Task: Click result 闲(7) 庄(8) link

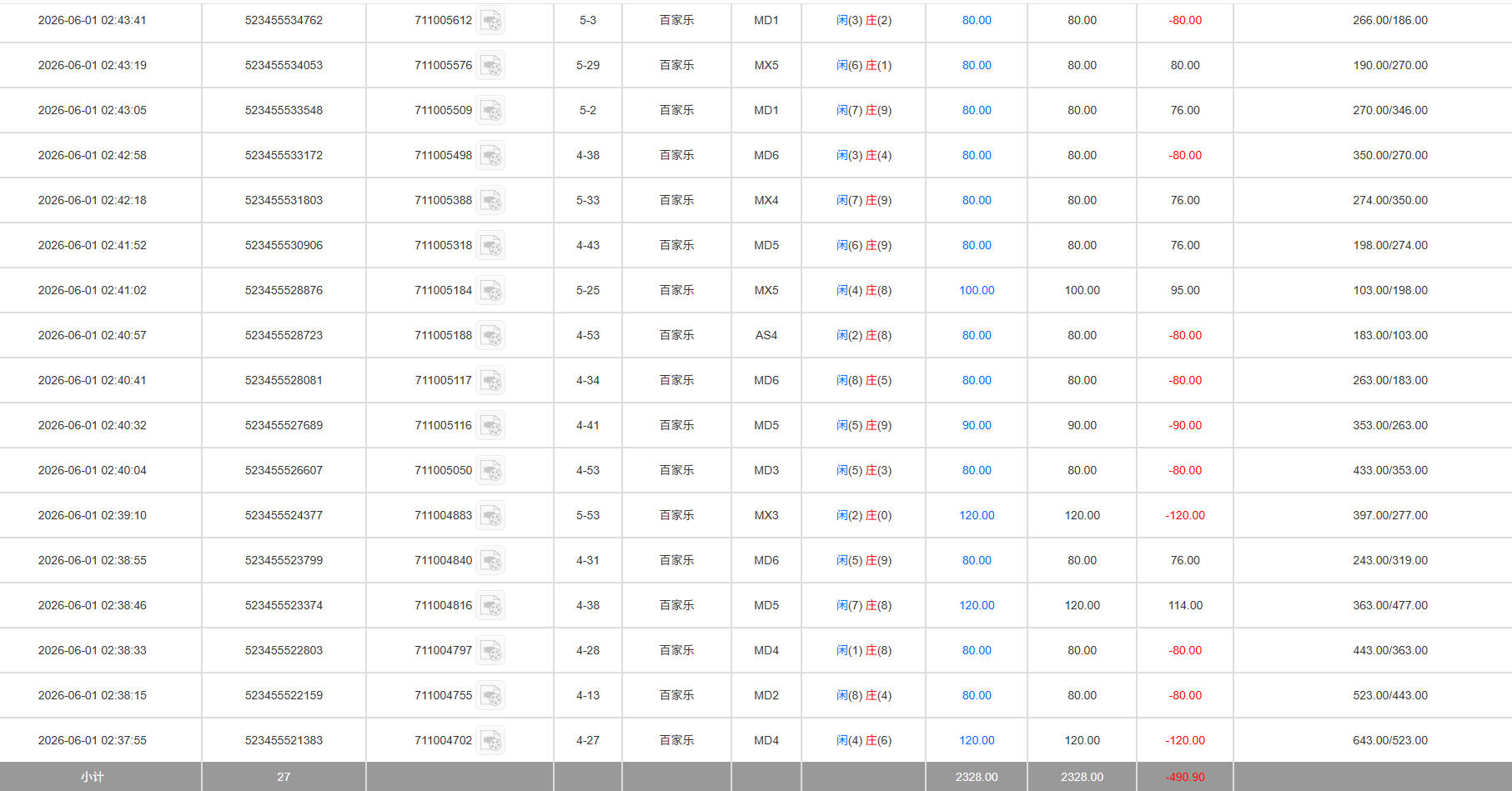Action: 864,605
